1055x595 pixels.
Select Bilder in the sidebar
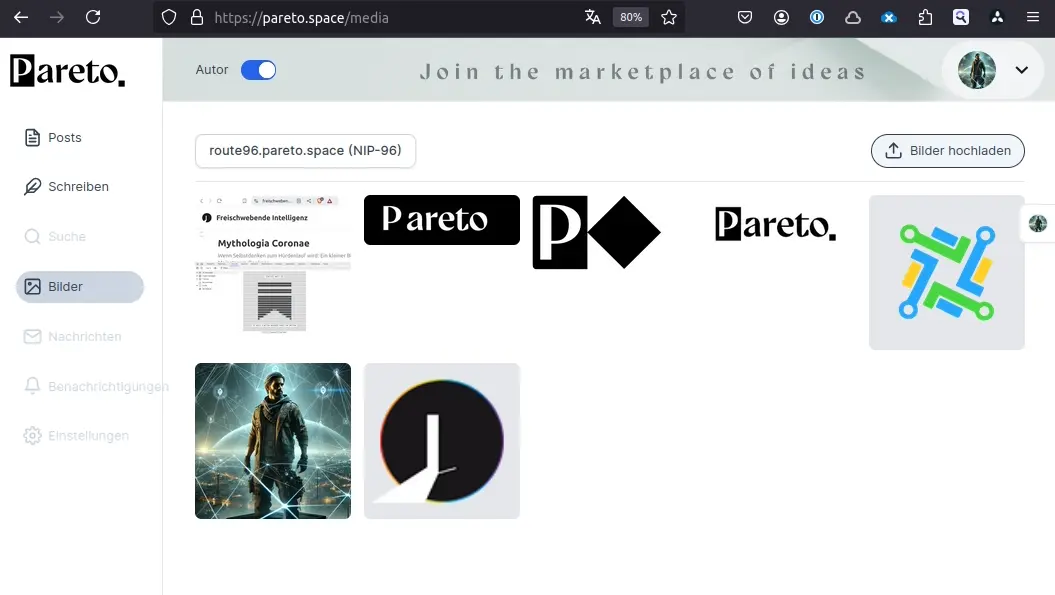click(x=80, y=287)
